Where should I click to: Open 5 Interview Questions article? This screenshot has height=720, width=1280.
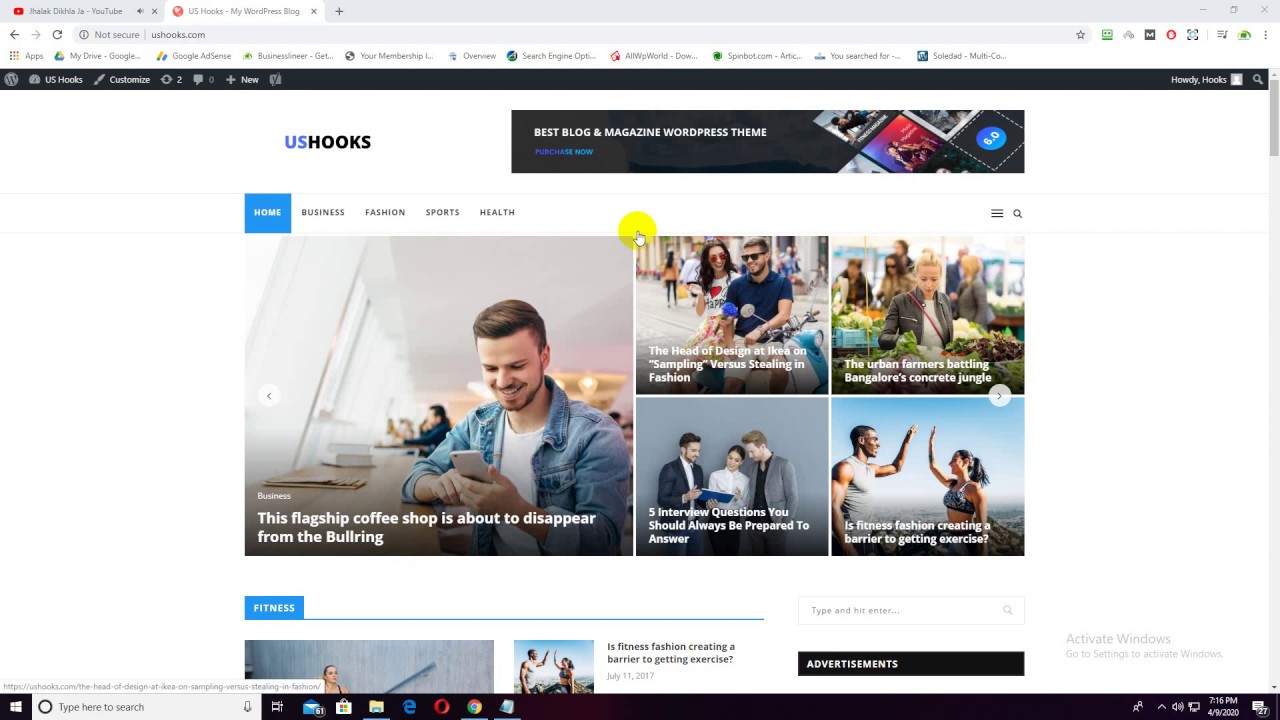click(x=729, y=525)
